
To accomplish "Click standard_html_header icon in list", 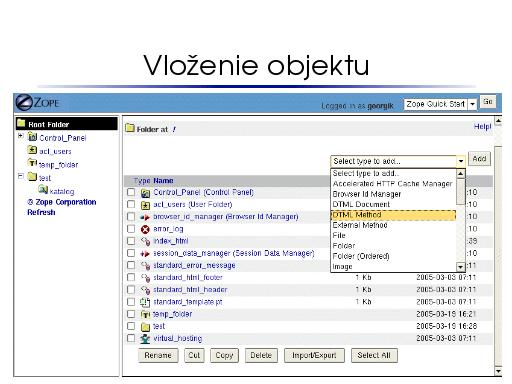I will 145,290.
